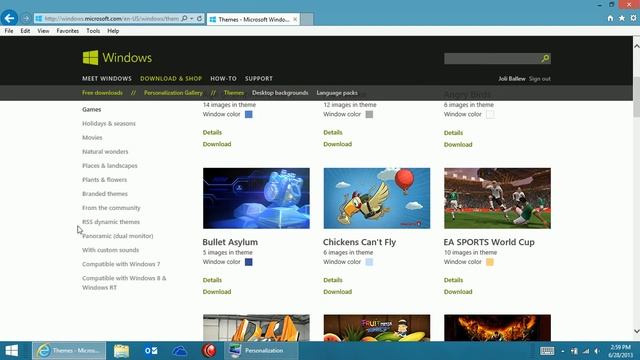Download the Chickens Can't Fly theme
This screenshot has width=640, height=360.
click(x=338, y=292)
